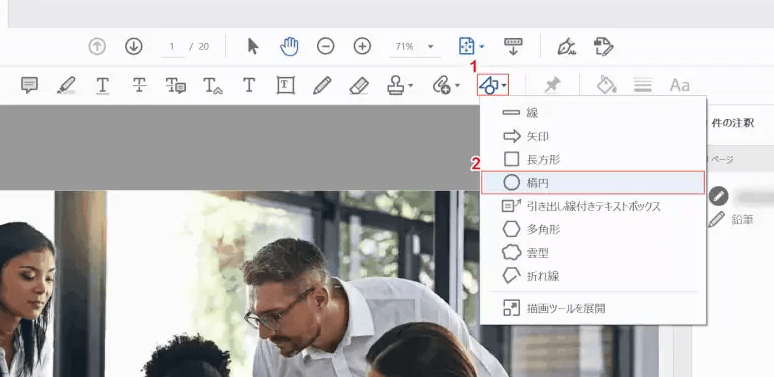Select the underline text tool
This screenshot has height=377, width=774.
(x=103, y=85)
